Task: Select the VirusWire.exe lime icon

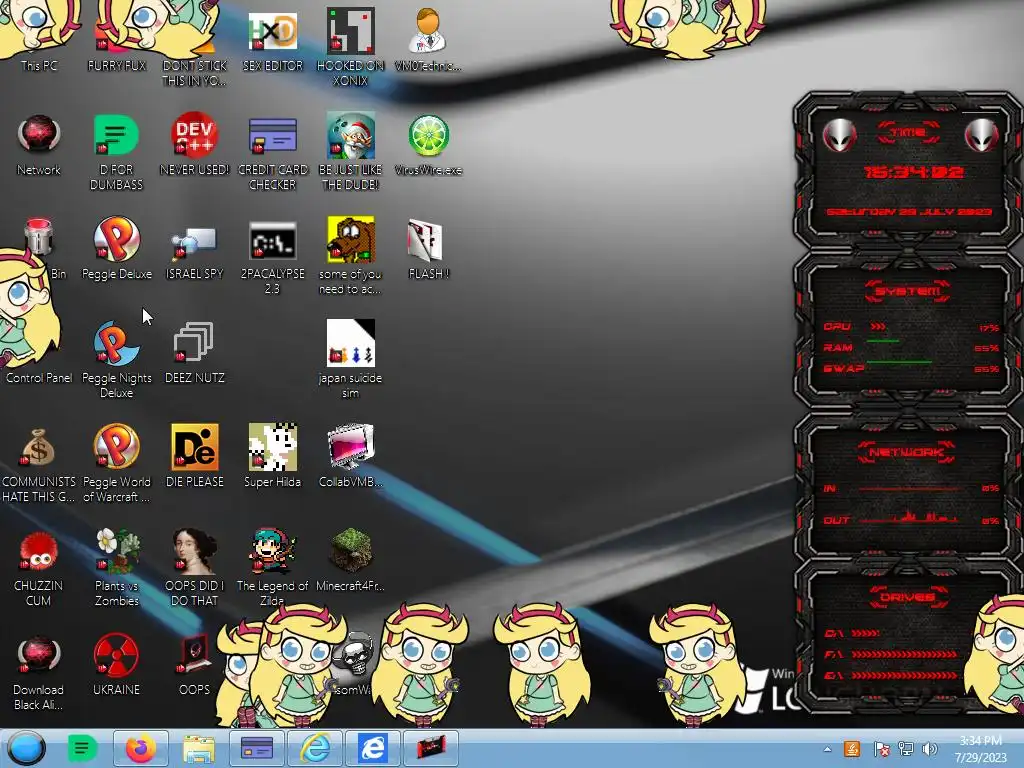Action: tap(428, 145)
